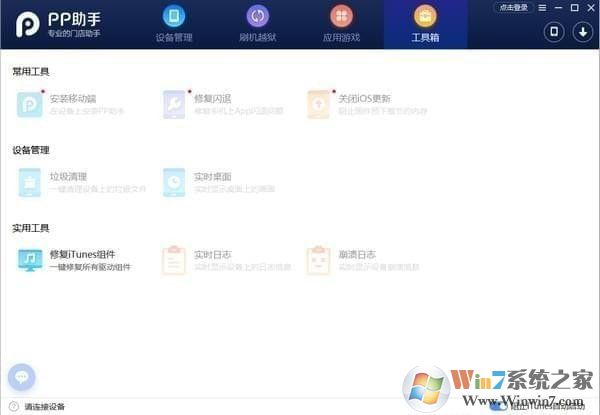The height and width of the screenshot is (415, 600).
Task: Launch the 安装移动端 tool icon
Action: tap(29, 104)
